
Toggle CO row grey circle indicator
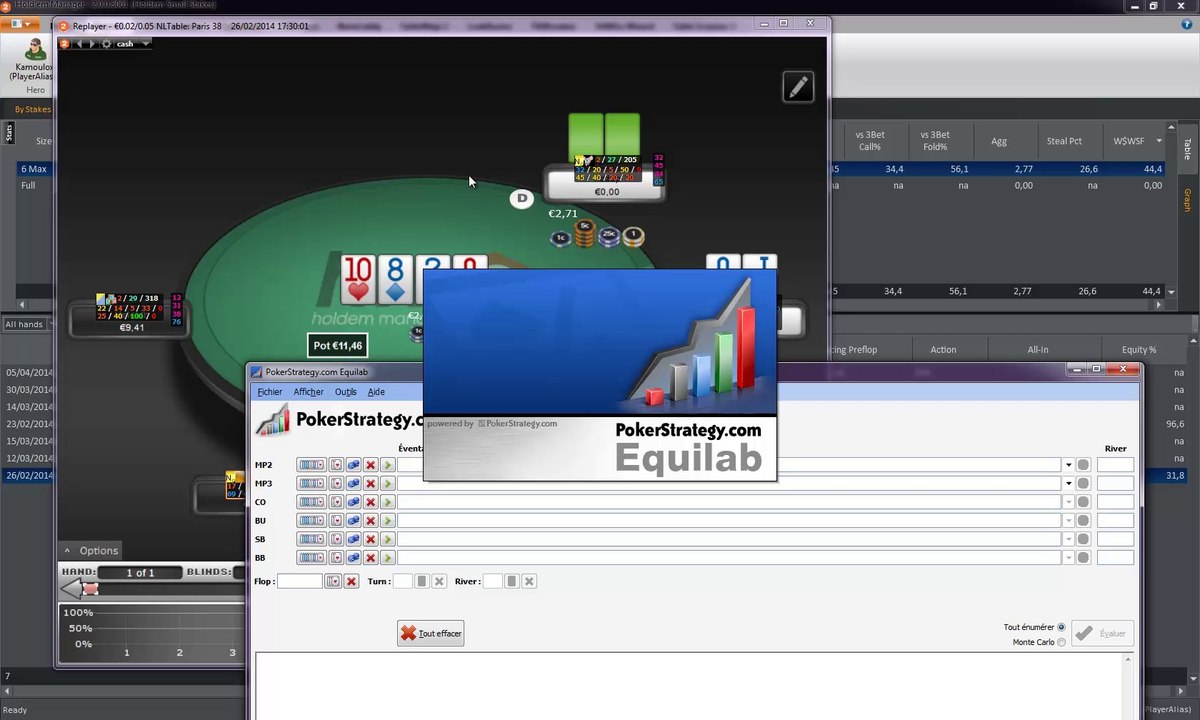coord(1083,502)
